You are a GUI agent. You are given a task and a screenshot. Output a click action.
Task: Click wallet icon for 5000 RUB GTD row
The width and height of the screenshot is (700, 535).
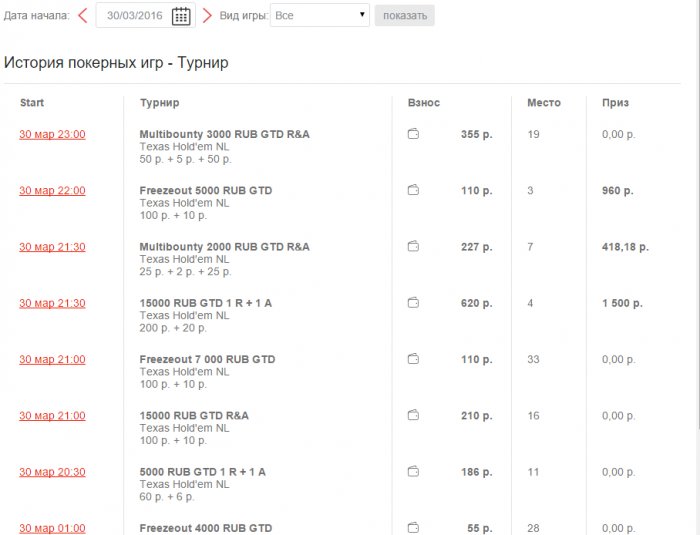coord(413,471)
